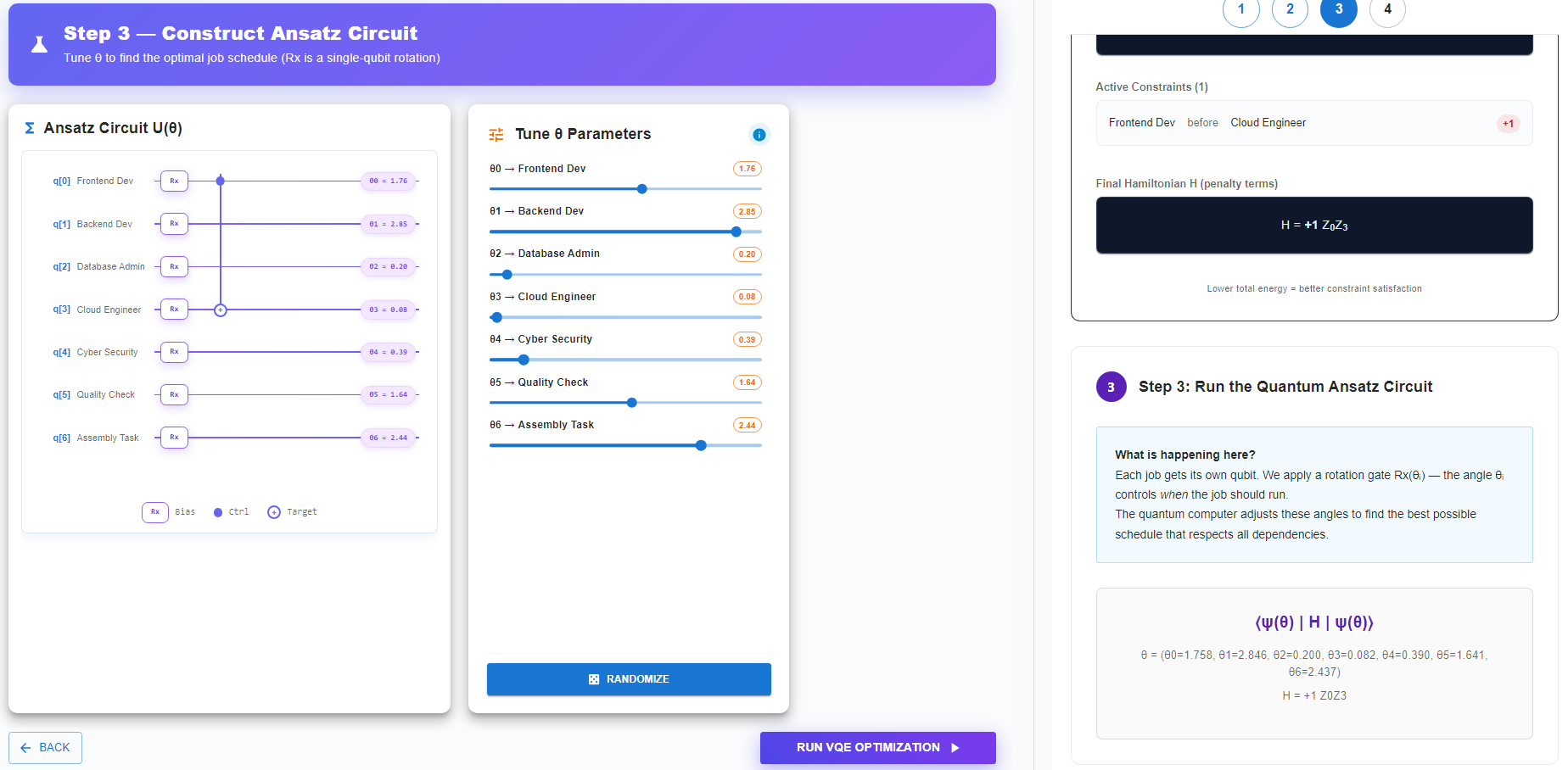The width and height of the screenshot is (1568, 770).
Task: Click the θ6 Assembly Task slider handle
Action: 701,445
